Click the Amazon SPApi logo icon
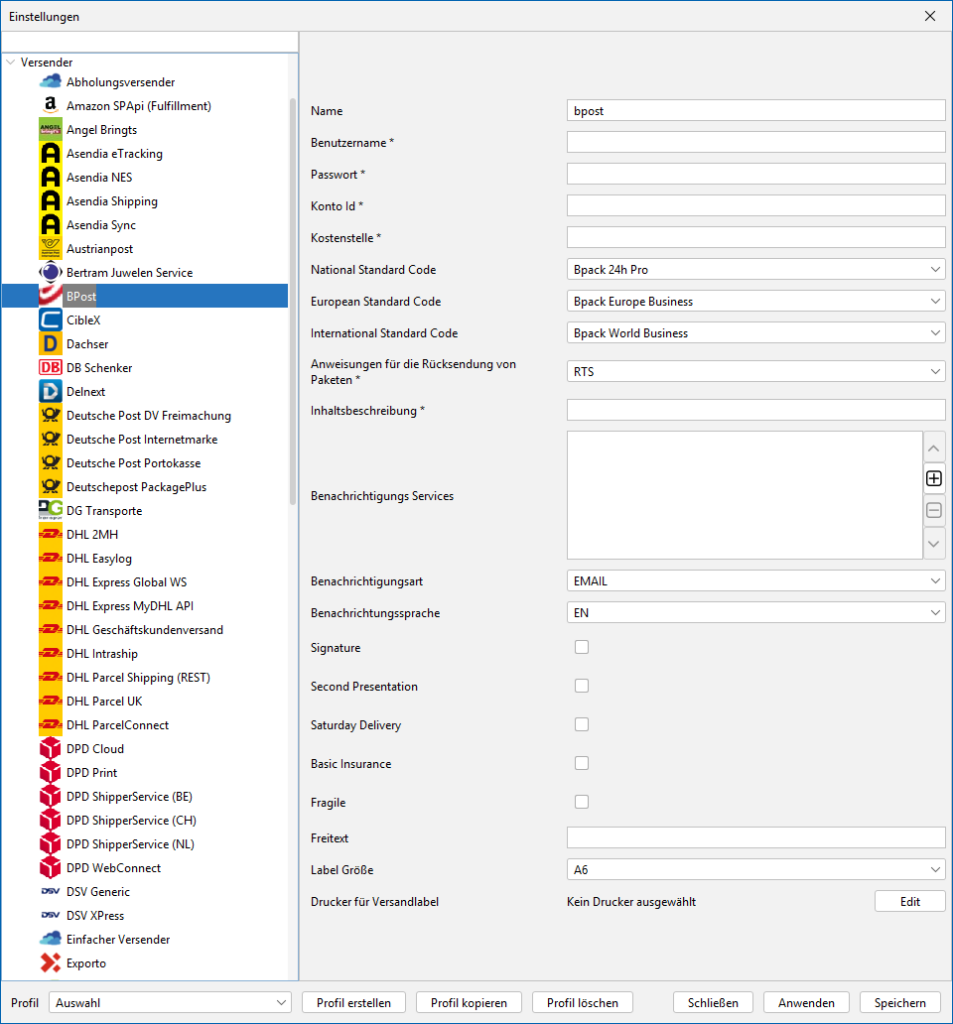This screenshot has width=953, height=1024. pyautogui.click(x=49, y=106)
